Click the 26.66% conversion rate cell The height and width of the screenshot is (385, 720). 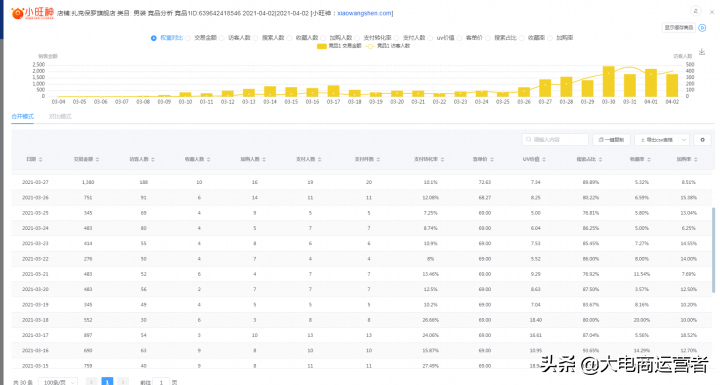(430, 320)
